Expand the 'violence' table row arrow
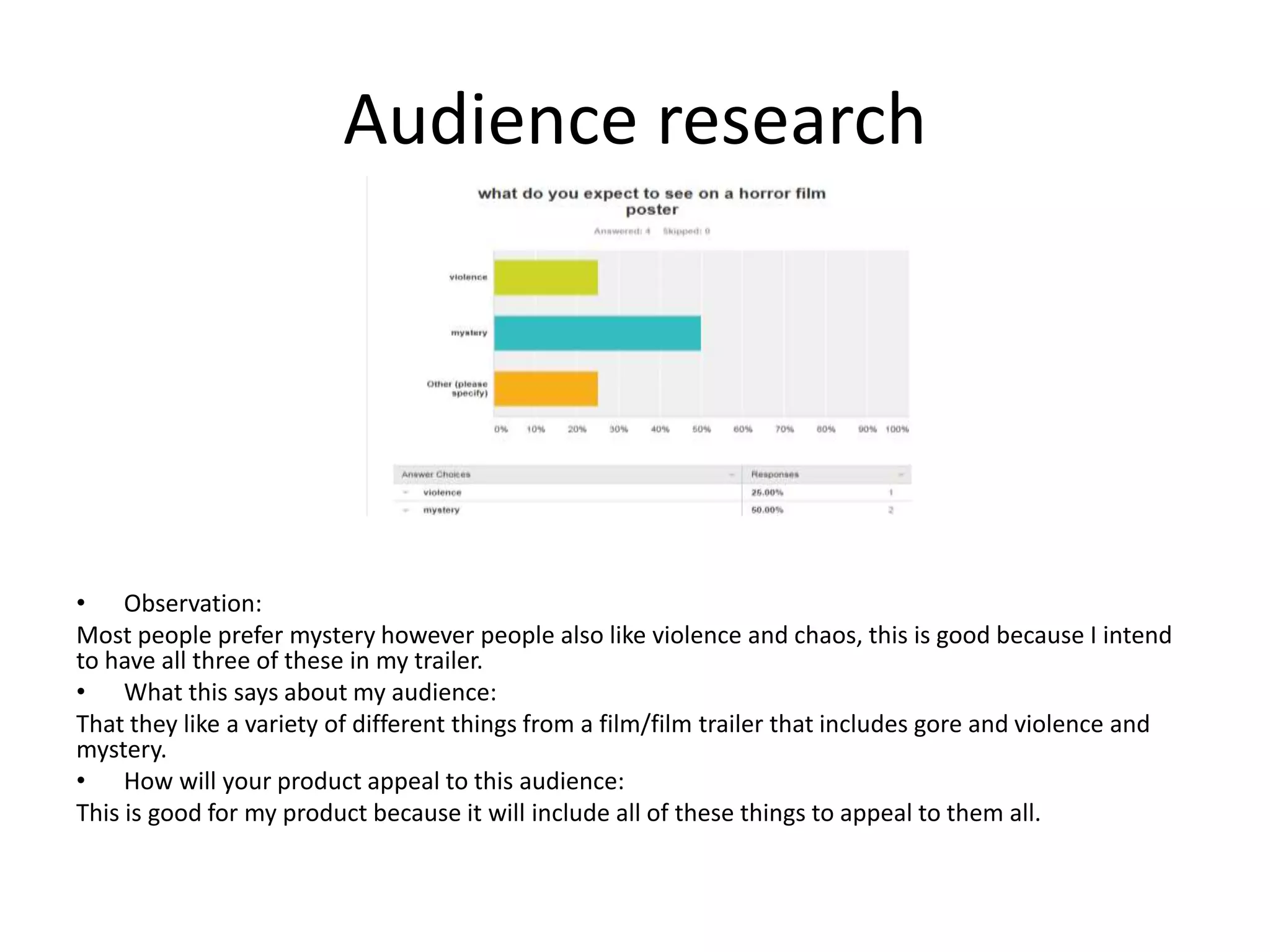The image size is (1270, 952). click(406, 493)
